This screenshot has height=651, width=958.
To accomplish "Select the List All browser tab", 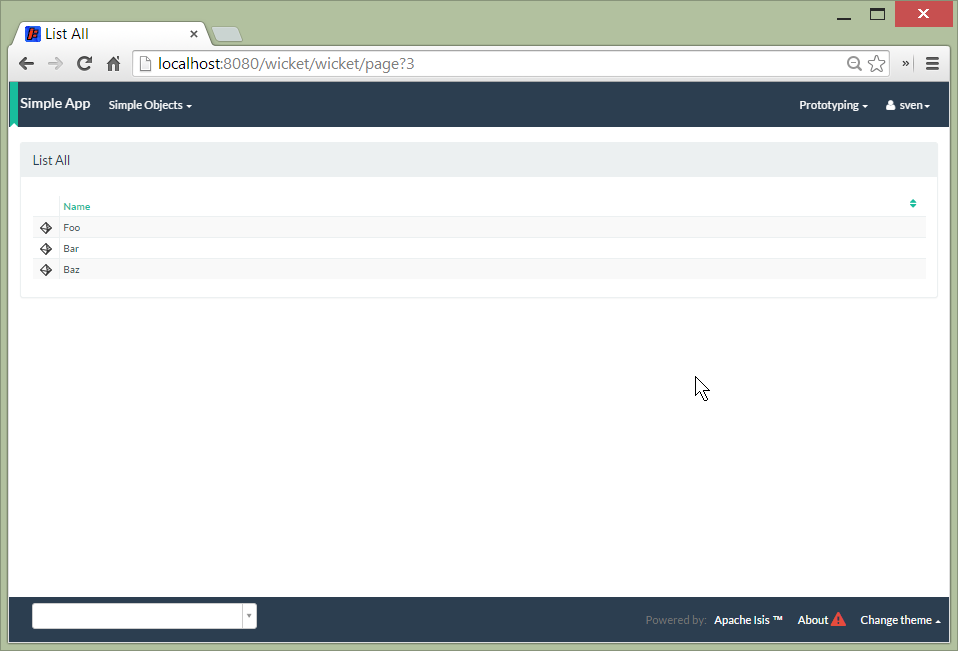I will tap(110, 34).
